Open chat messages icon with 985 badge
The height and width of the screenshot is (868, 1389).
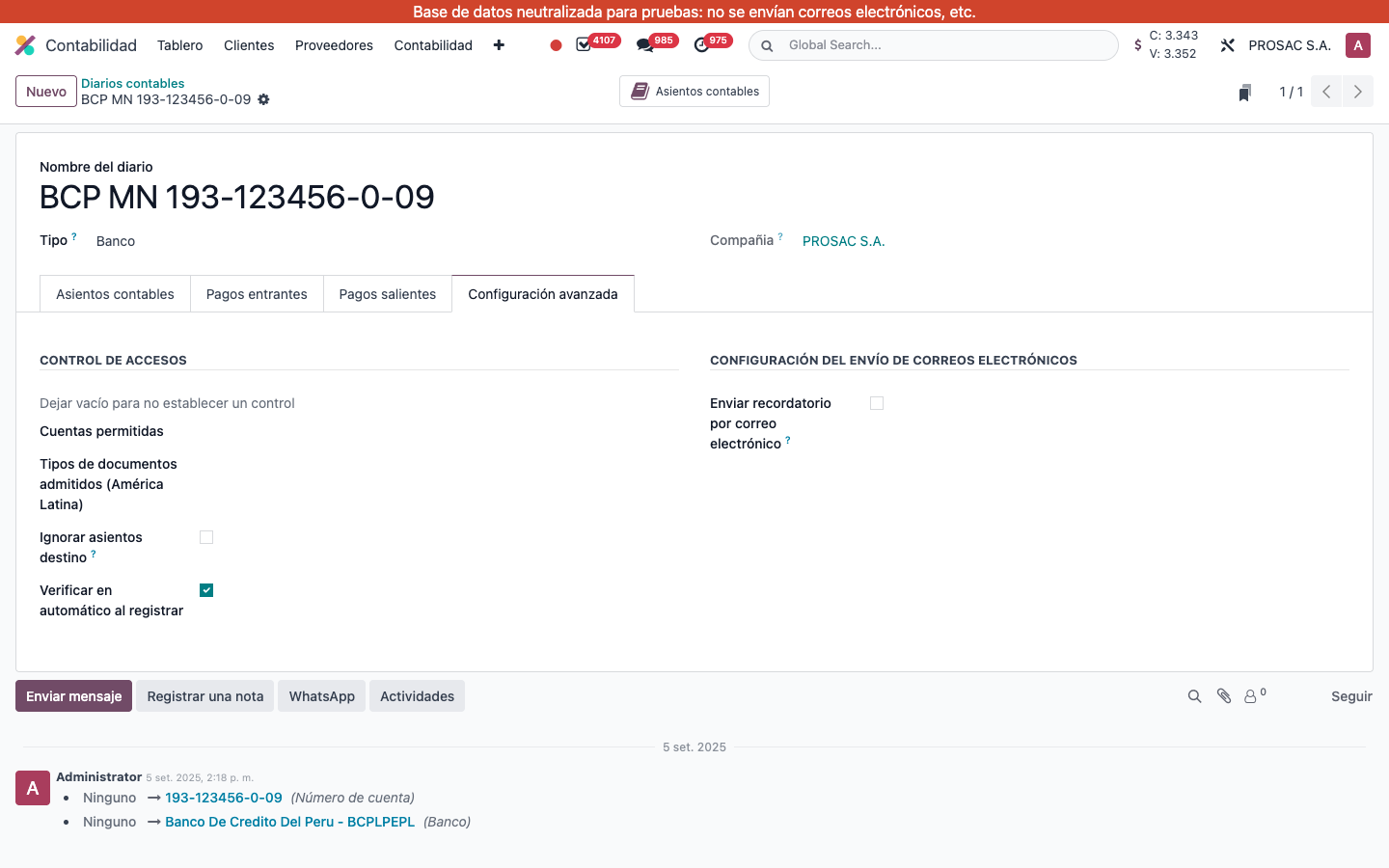click(644, 45)
